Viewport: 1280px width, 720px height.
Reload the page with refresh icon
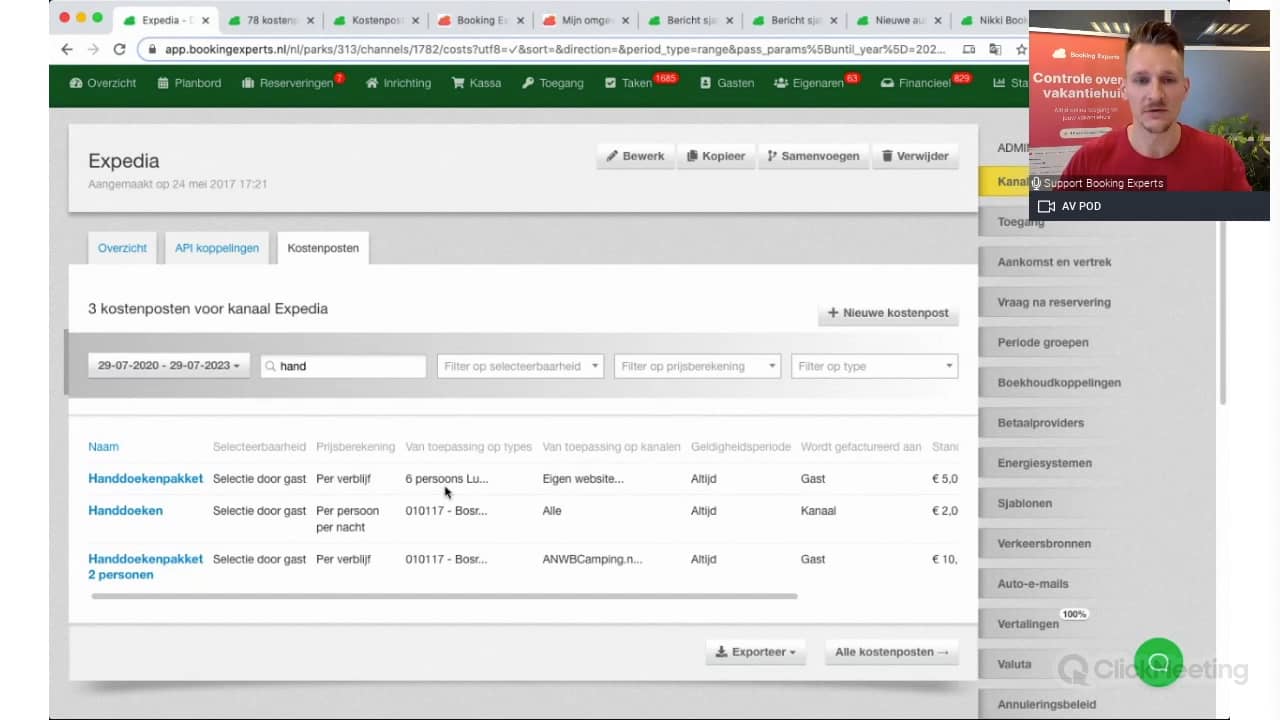(119, 49)
